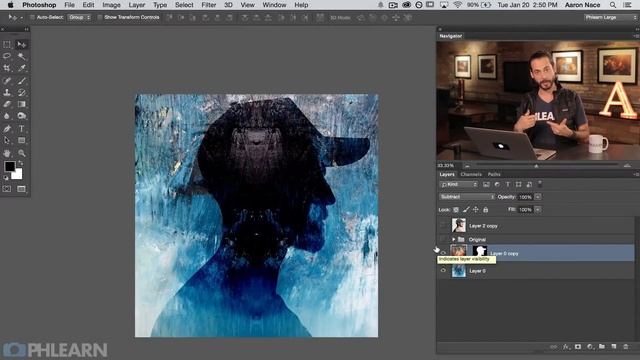Open the Subtract blend mode dropdown

pyautogui.click(x=467, y=197)
